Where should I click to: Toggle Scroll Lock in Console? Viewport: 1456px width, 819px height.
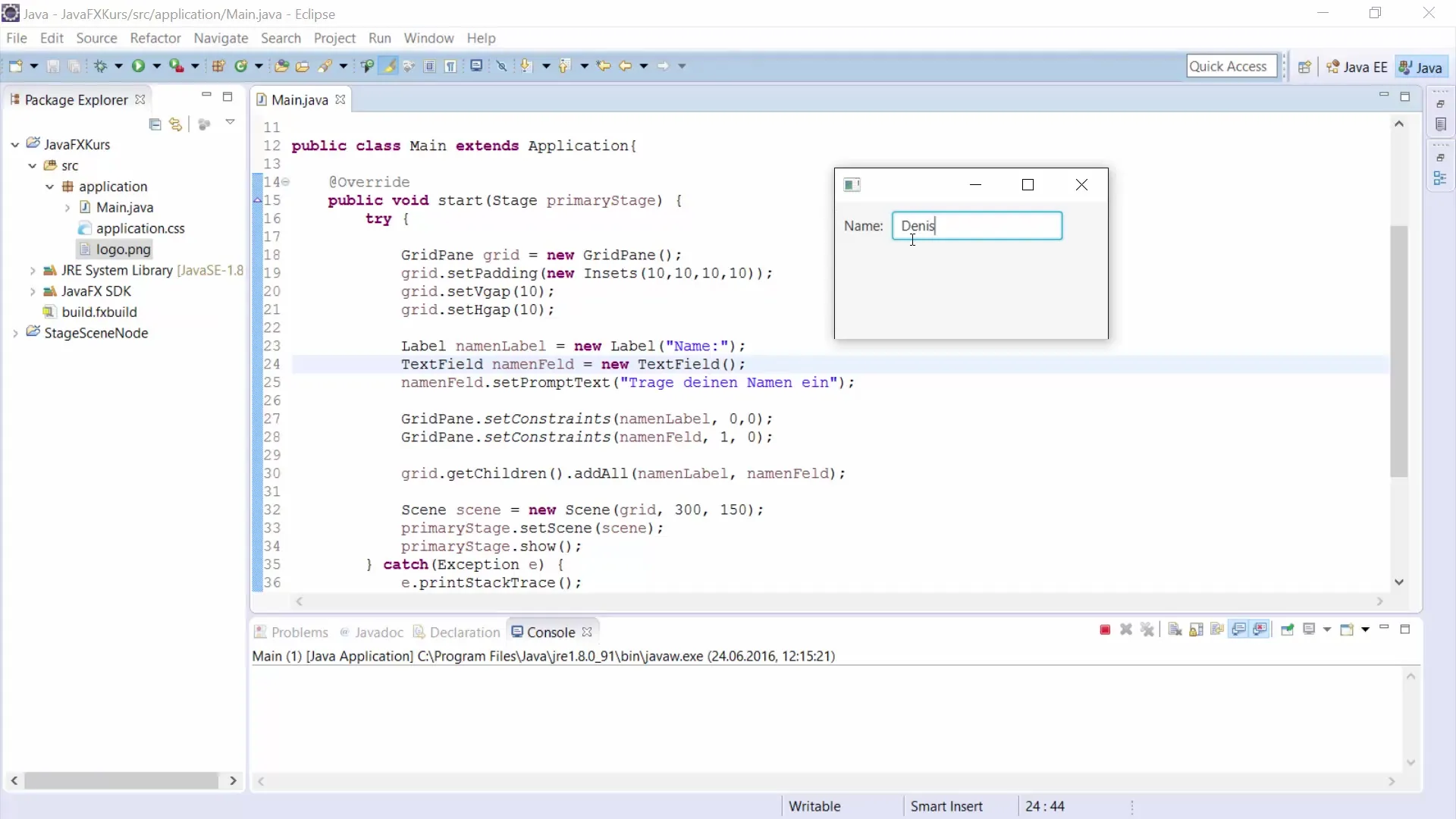click(x=1196, y=629)
